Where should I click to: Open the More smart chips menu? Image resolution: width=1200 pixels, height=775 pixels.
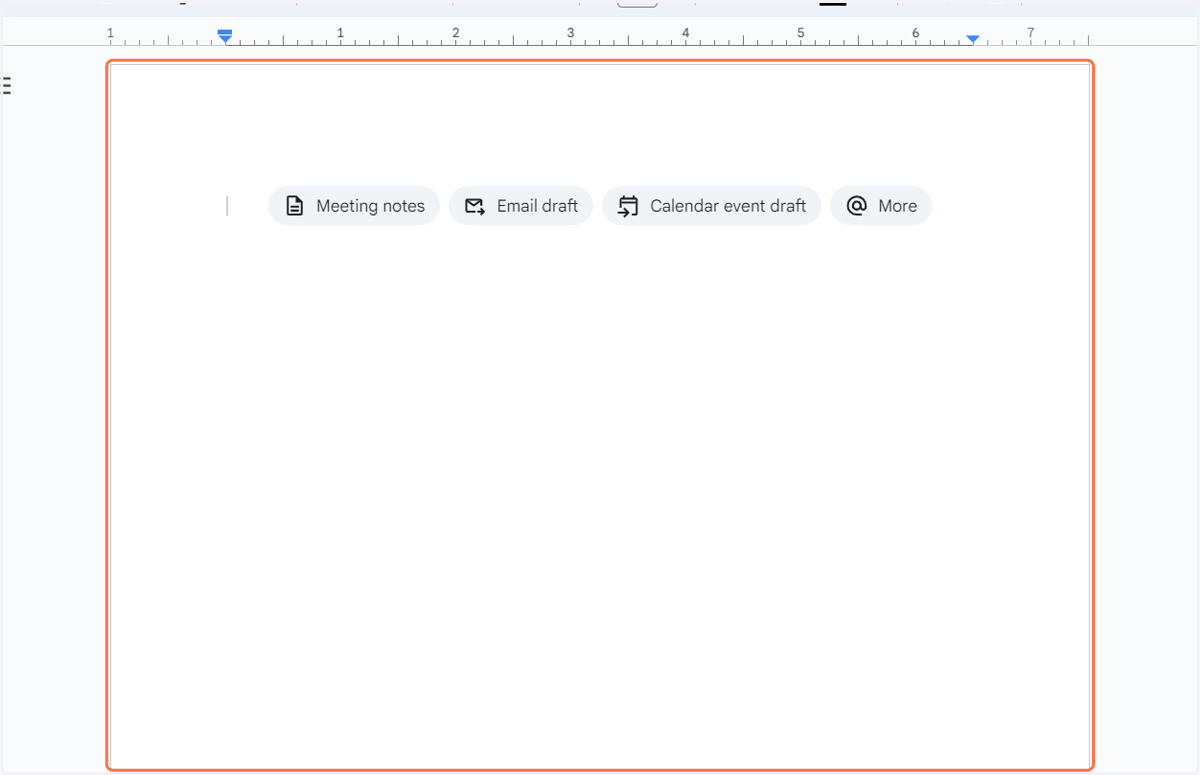[x=881, y=206]
